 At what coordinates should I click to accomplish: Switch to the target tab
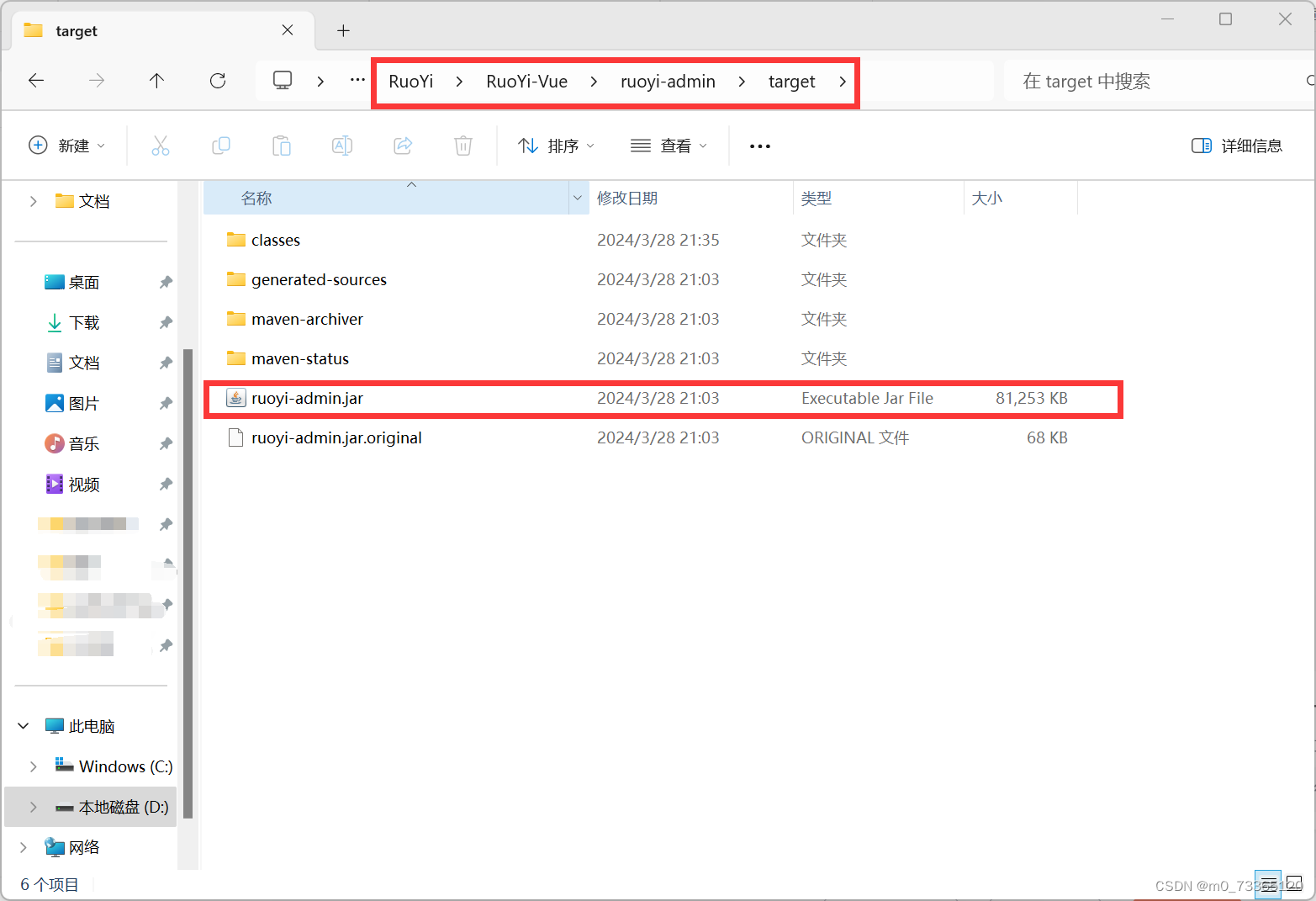pyautogui.click(x=126, y=30)
